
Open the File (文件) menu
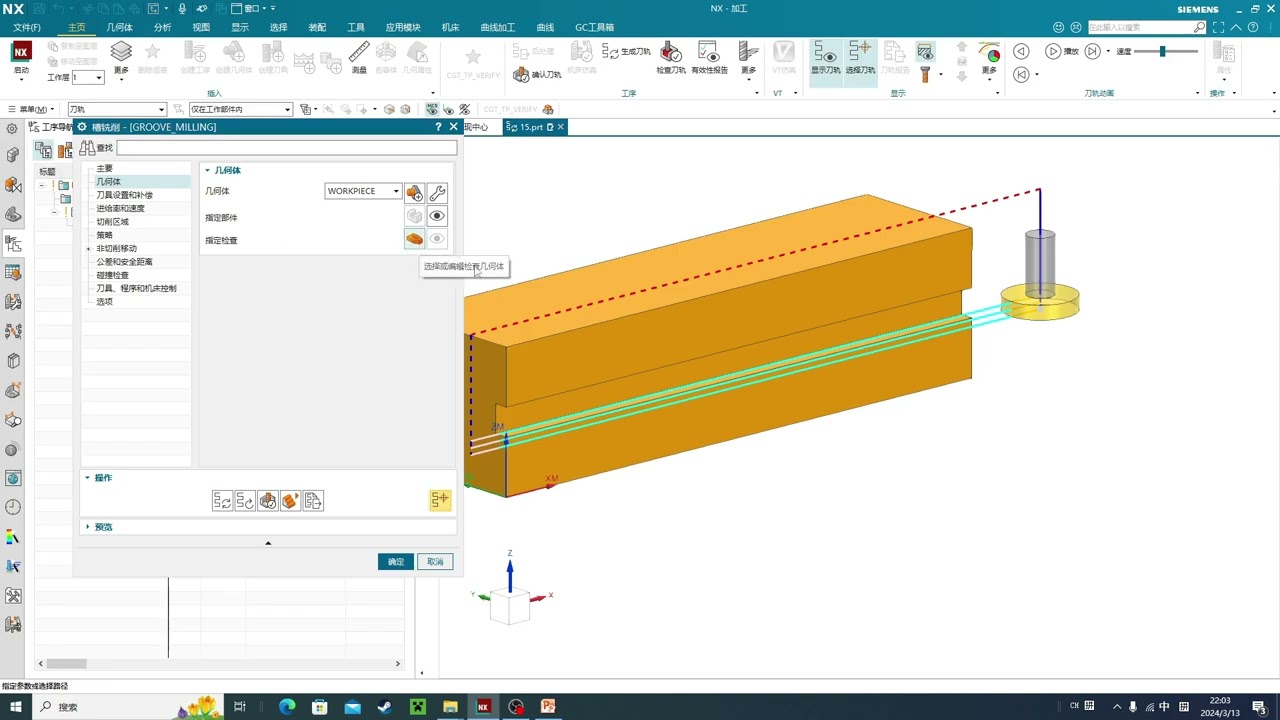click(x=27, y=27)
